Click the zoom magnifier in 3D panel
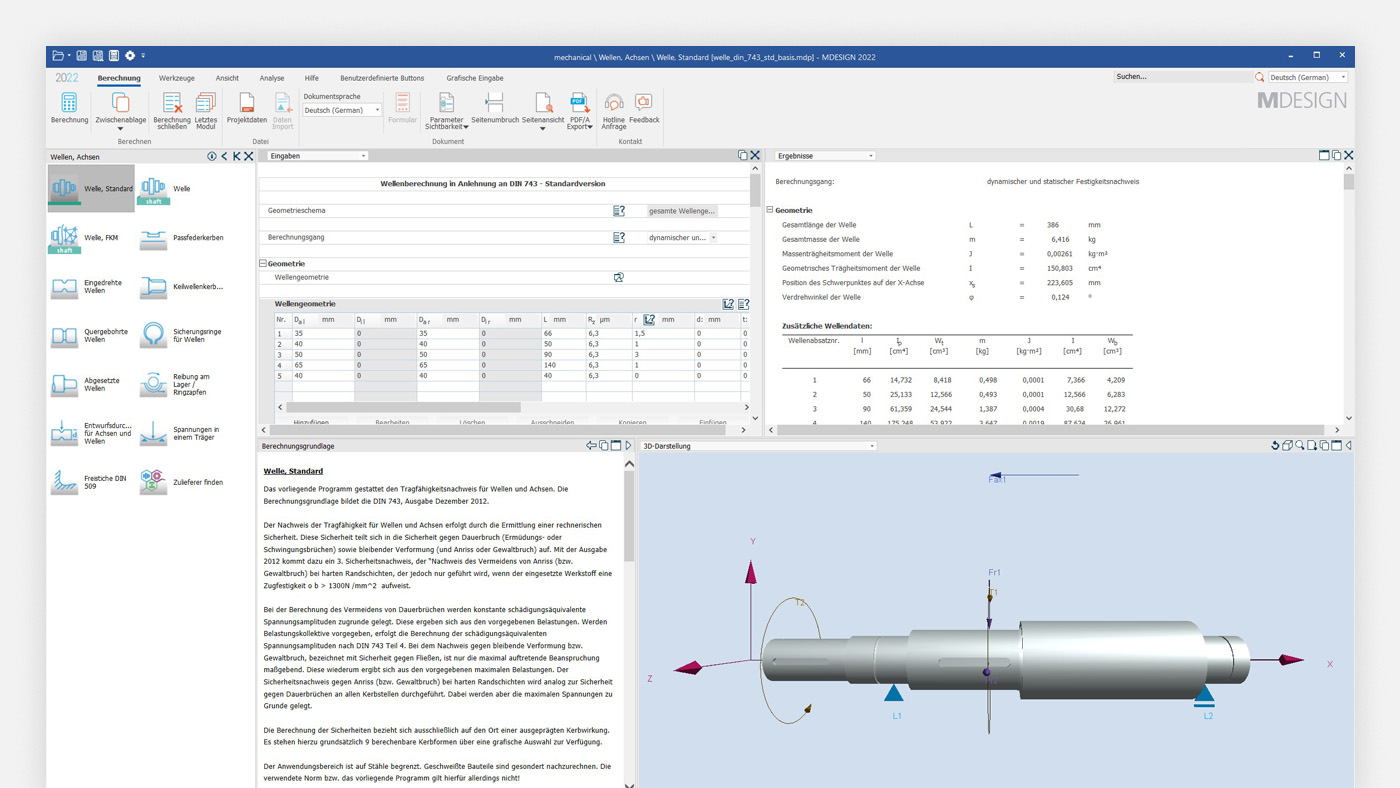Viewport: 1400px width, 788px height. pyautogui.click(x=1300, y=446)
